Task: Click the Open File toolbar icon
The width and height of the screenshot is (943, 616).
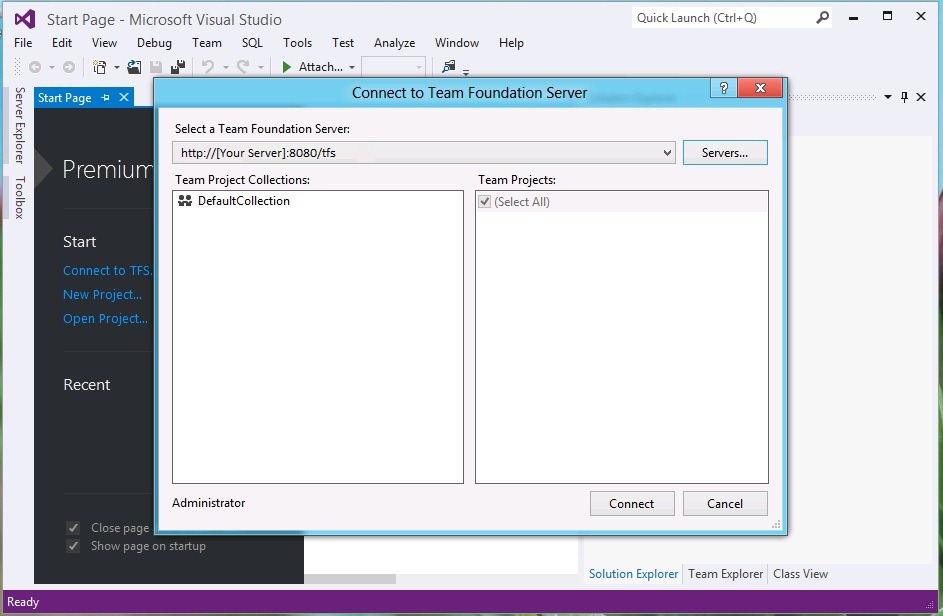Action: 134,67
